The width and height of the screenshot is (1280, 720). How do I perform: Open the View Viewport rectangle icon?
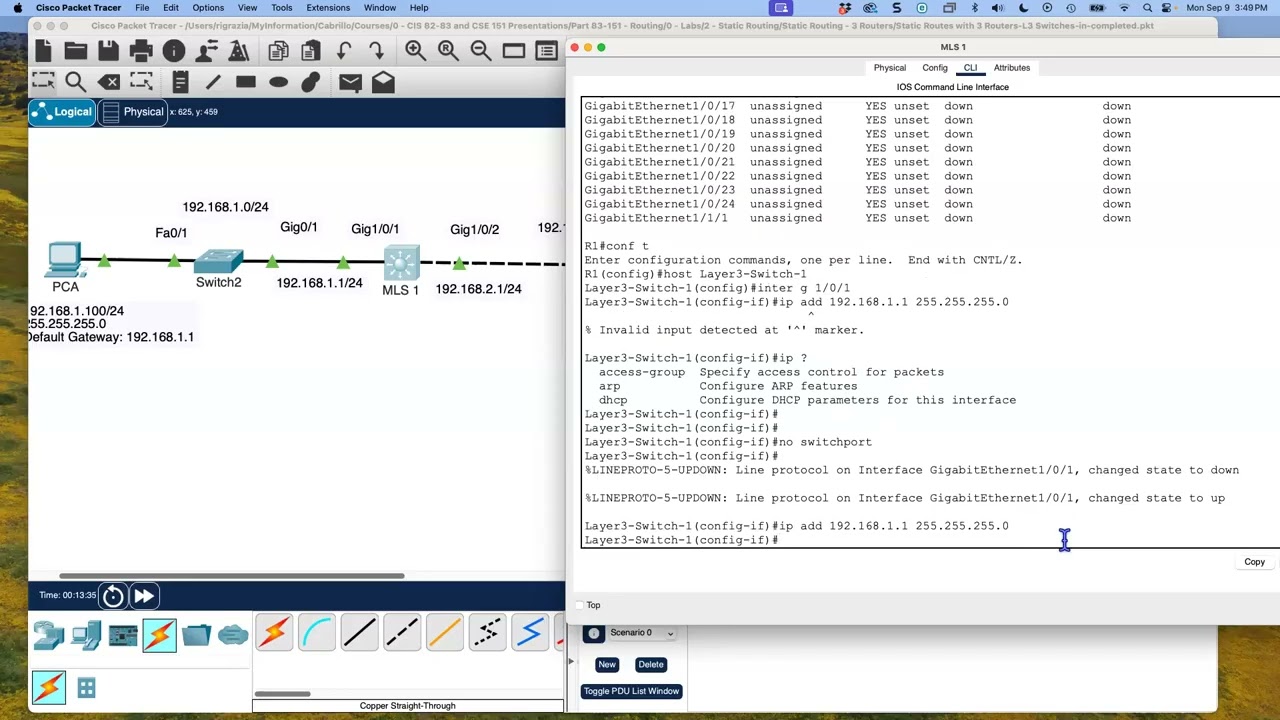[x=514, y=50]
